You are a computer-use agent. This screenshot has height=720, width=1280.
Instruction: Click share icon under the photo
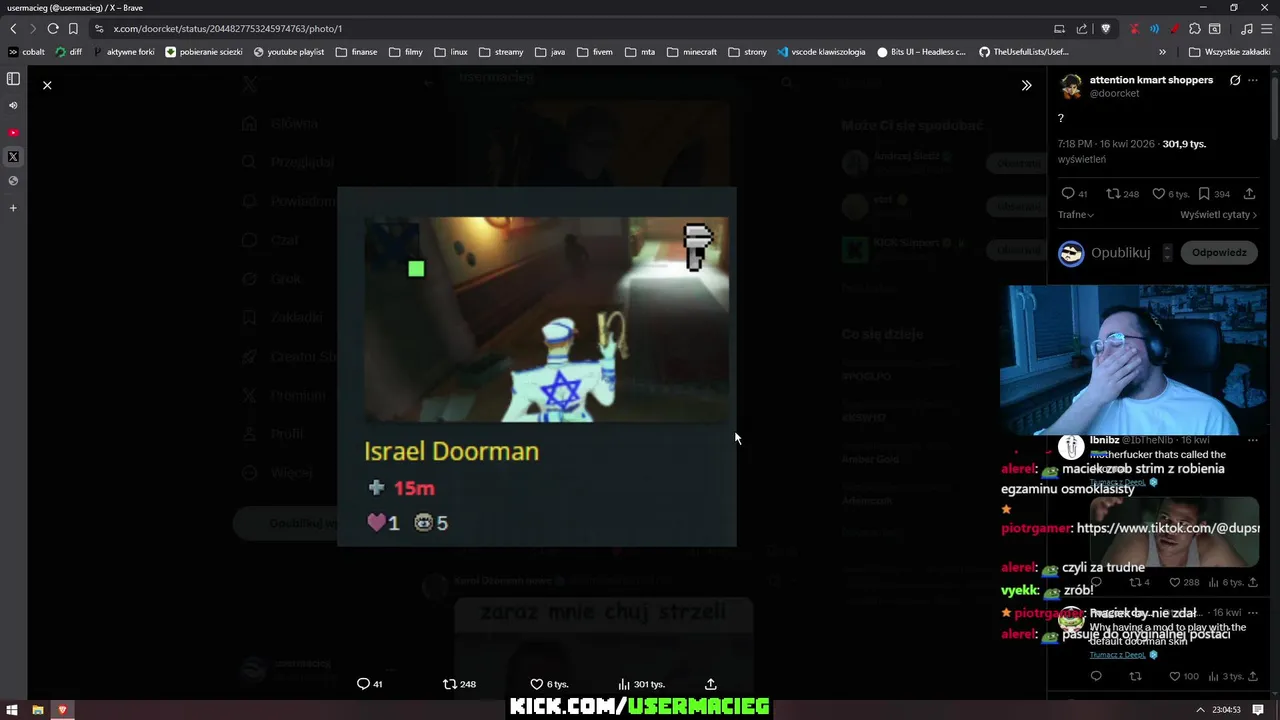tap(711, 684)
